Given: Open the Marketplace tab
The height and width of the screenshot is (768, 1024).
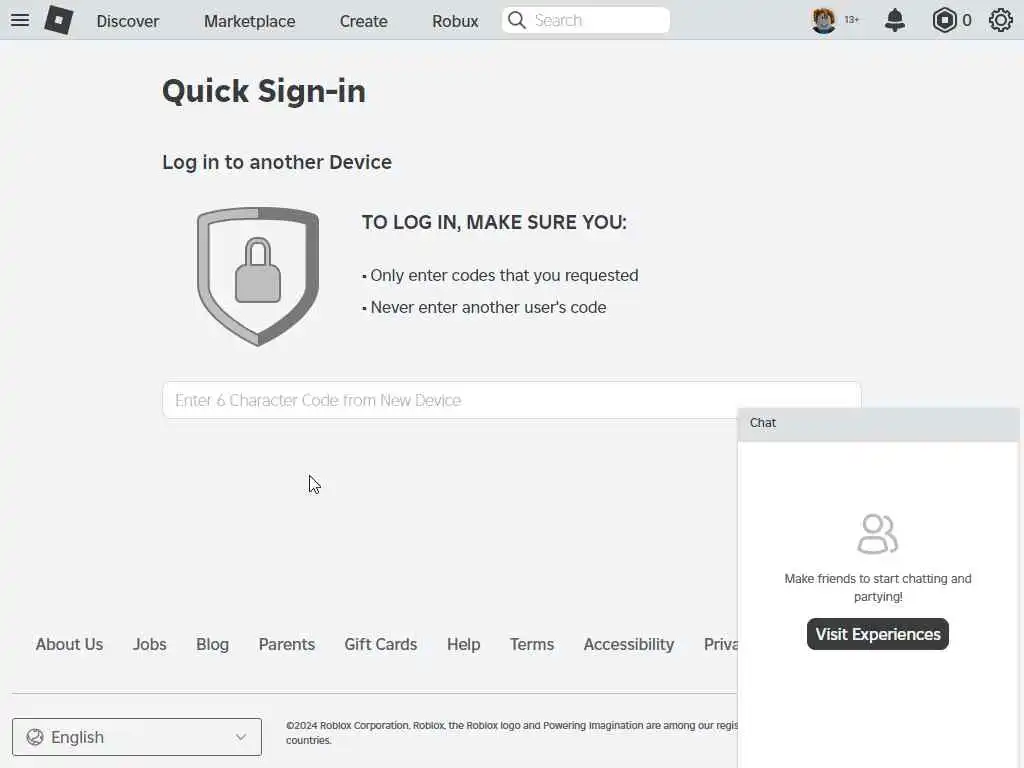Looking at the screenshot, I should point(249,21).
